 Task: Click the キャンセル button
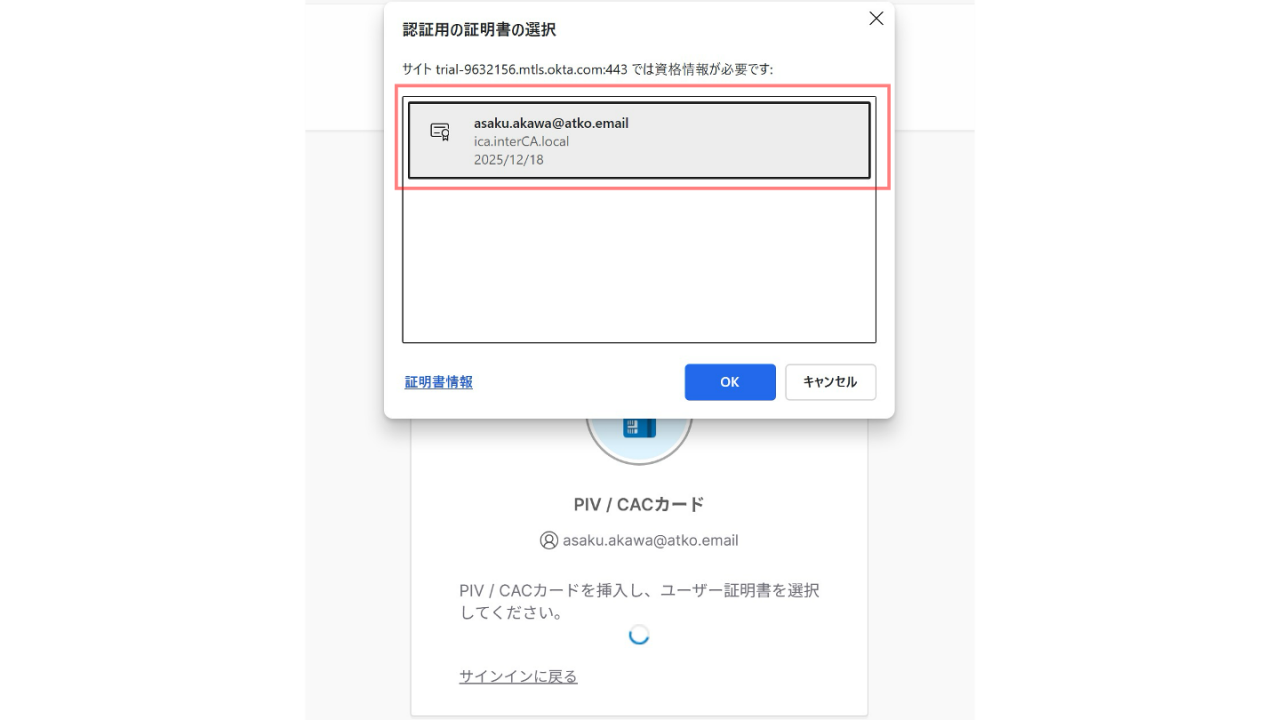click(x=830, y=382)
